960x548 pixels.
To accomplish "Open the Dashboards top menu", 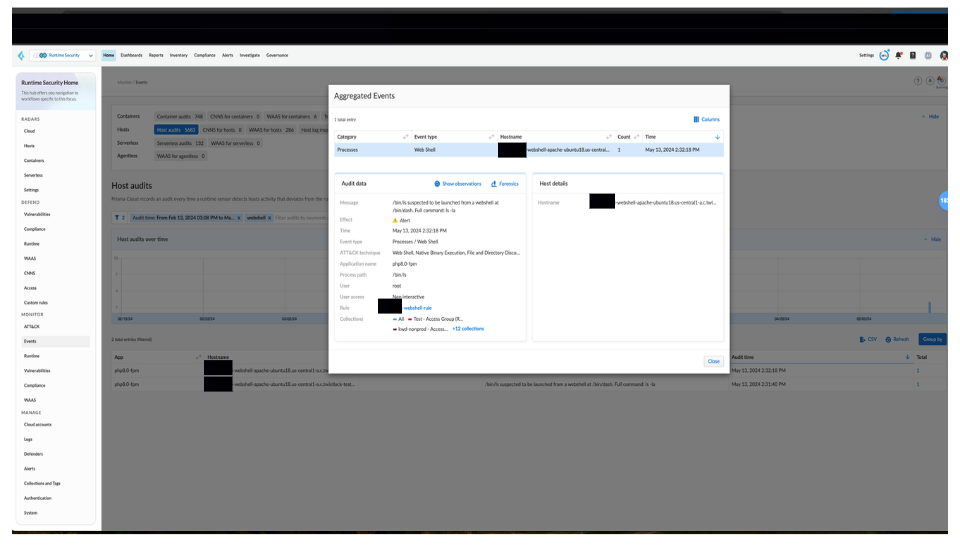I will click(131, 56).
